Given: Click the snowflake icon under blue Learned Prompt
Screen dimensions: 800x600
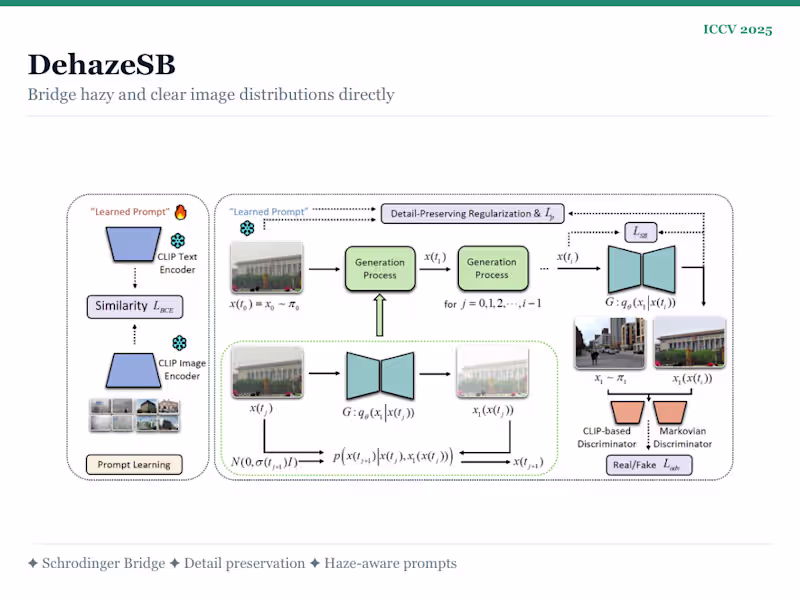Looking at the screenshot, I should tap(247, 228).
